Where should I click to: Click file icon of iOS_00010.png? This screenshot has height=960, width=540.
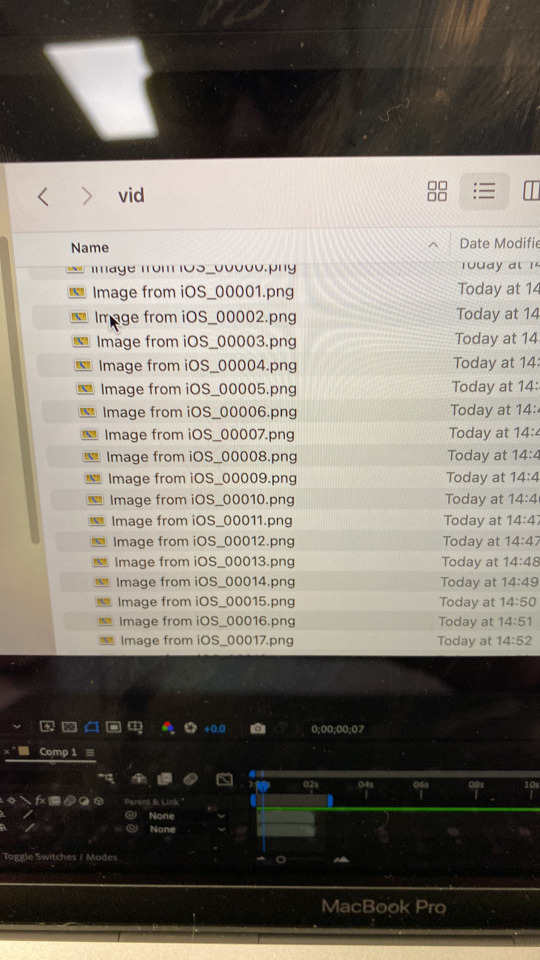pyautogui.click(x=95, y=500)
